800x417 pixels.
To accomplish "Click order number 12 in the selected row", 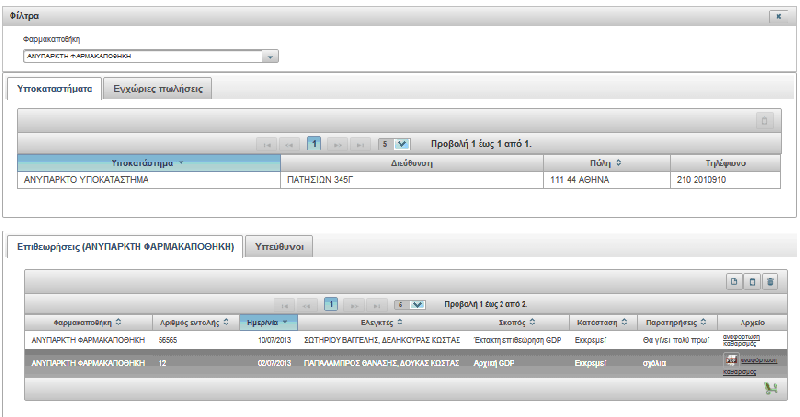I will coord(162,363).
